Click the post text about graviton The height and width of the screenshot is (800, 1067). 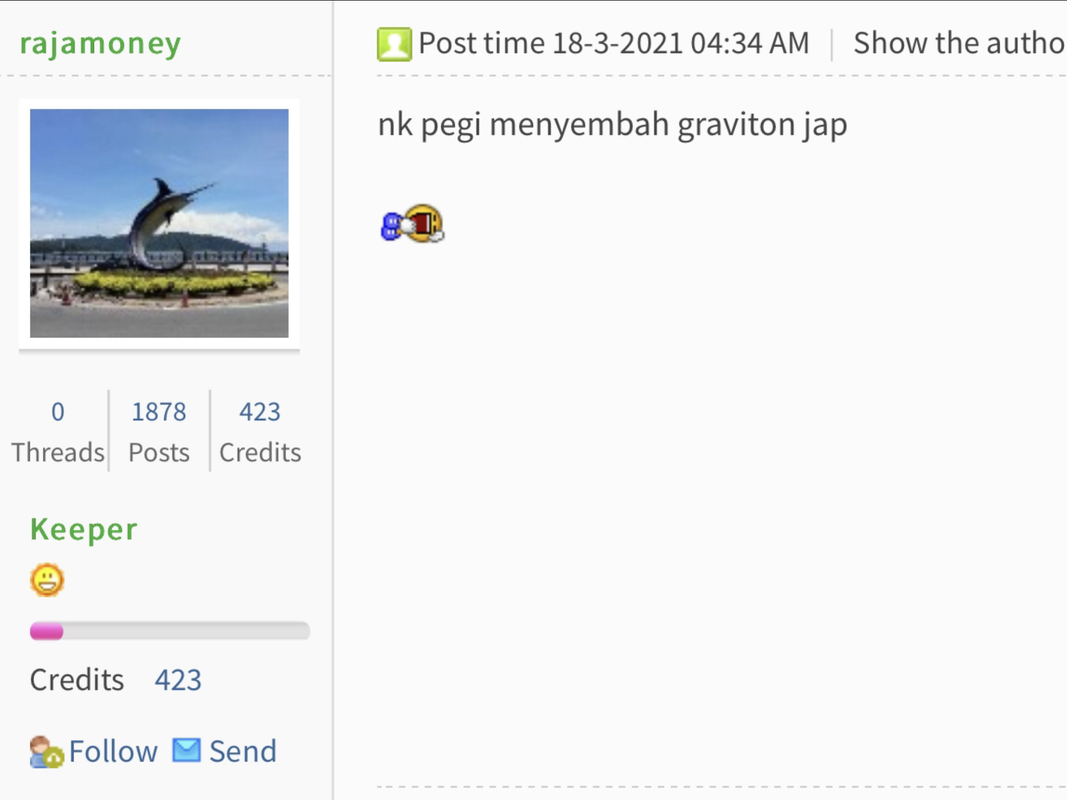[612, 125]
